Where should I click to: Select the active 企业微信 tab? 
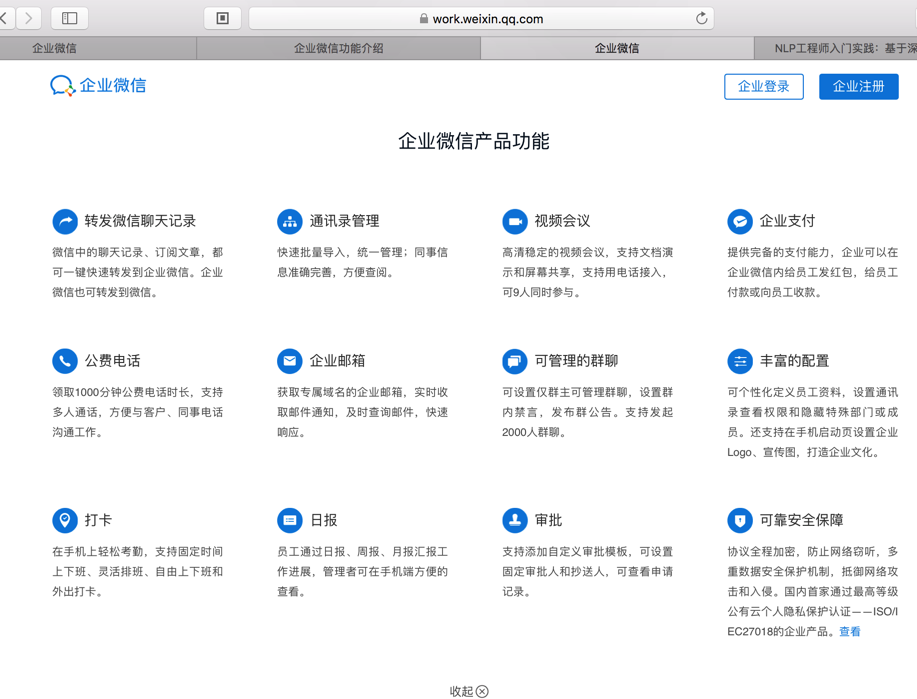click(617, 48)
